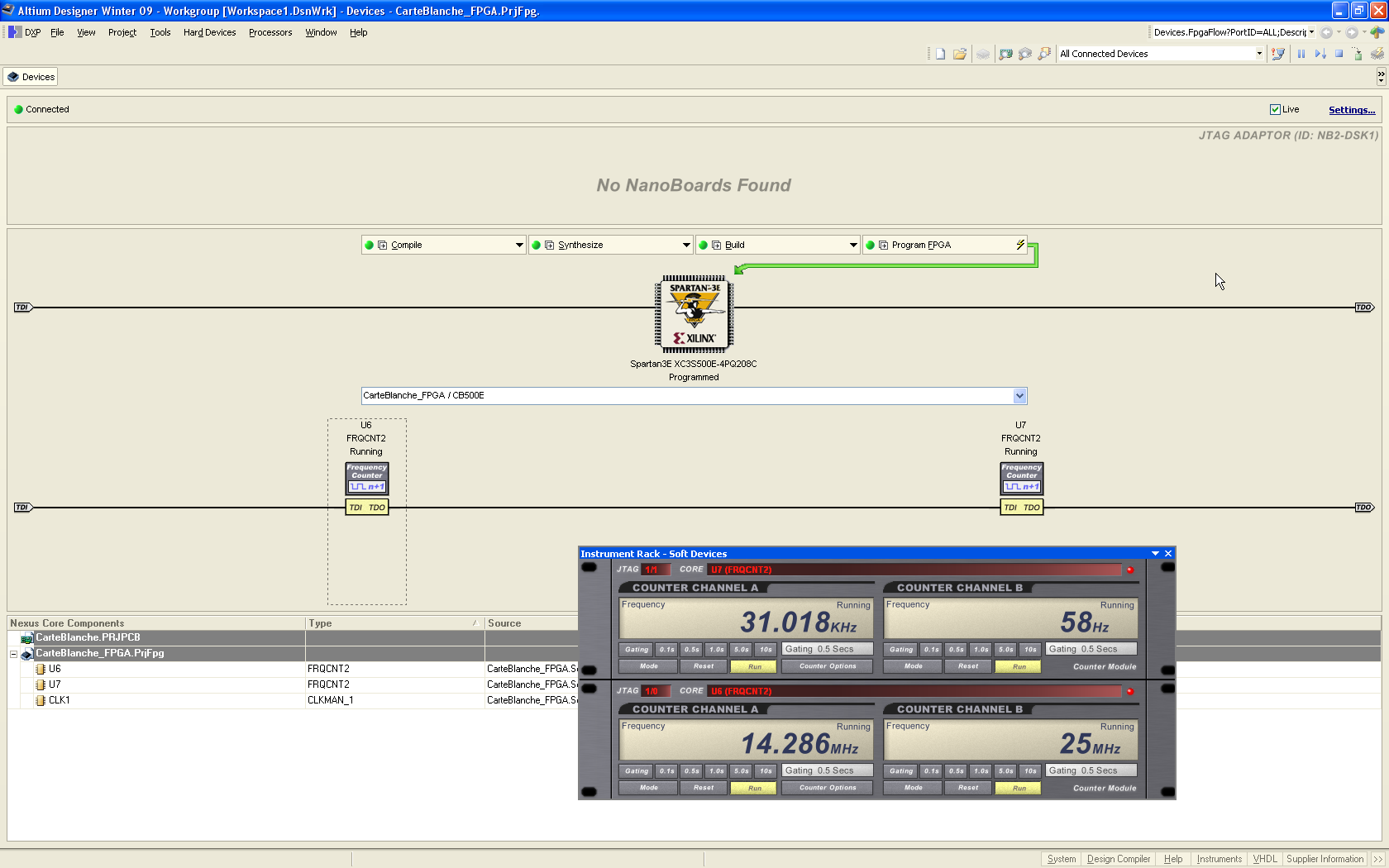Toggle the Live checkbox
Viewport: 1389px width, 868px height.
[x=1275, y=110]
